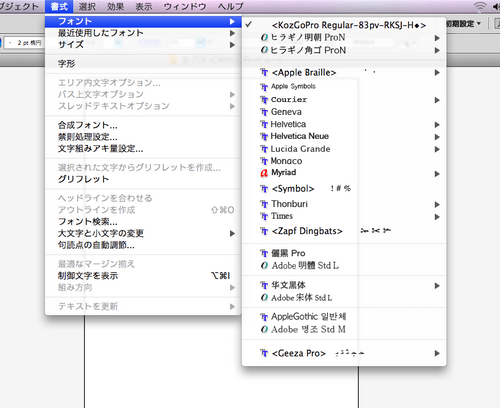This screenshot has height=408, width=500.
Task: Click TrueType icon beside Monaco
Action: click(264, 161)
